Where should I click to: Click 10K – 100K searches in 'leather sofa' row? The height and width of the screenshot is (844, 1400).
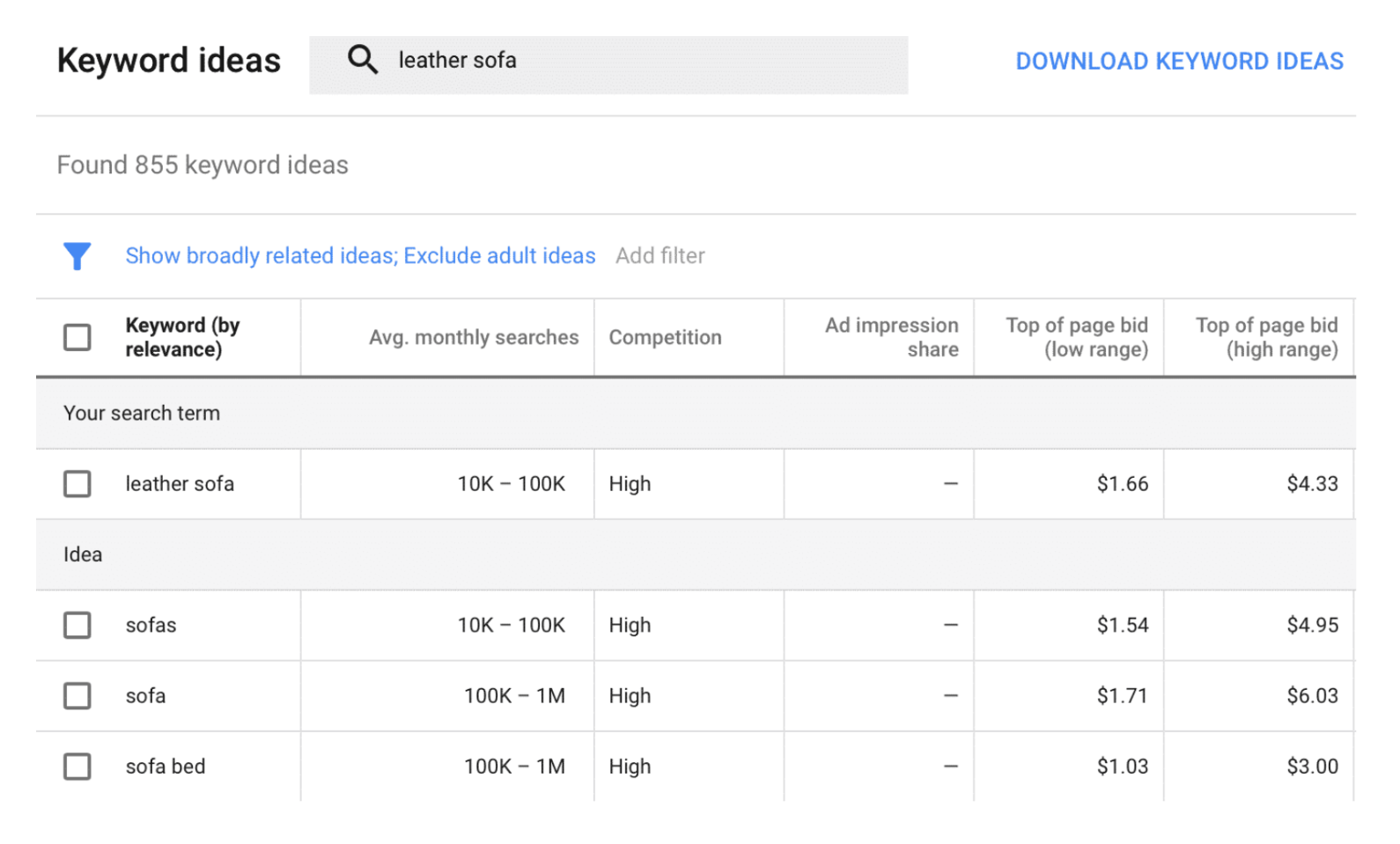click(x=511, y=484)
